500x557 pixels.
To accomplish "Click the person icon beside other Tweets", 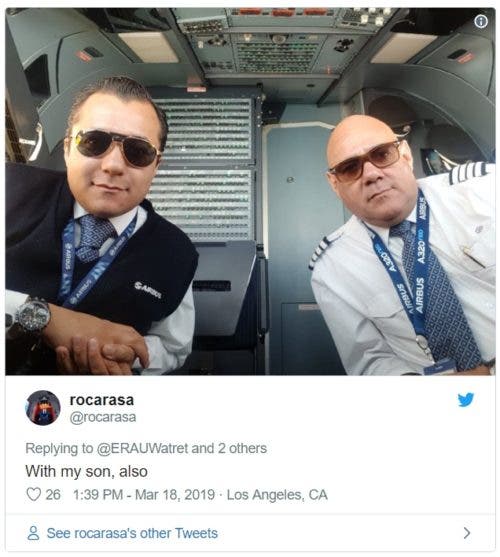I will coord(33,533).
